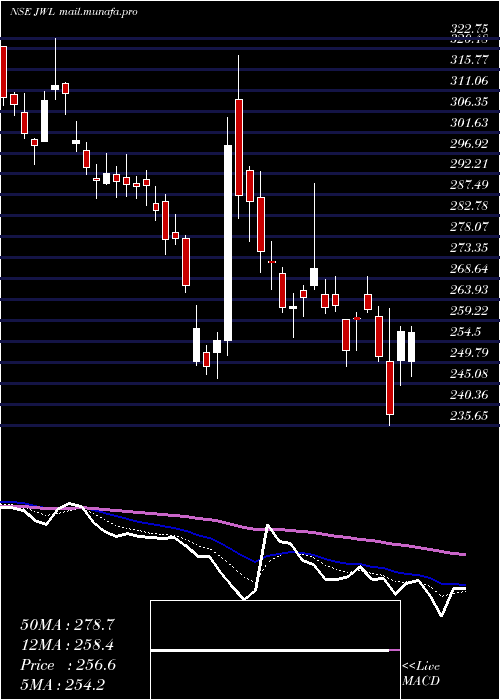Viewport: 500px width, 700px height.
Task: Click the 259.22 price axis label
Action: click(470, 310)
